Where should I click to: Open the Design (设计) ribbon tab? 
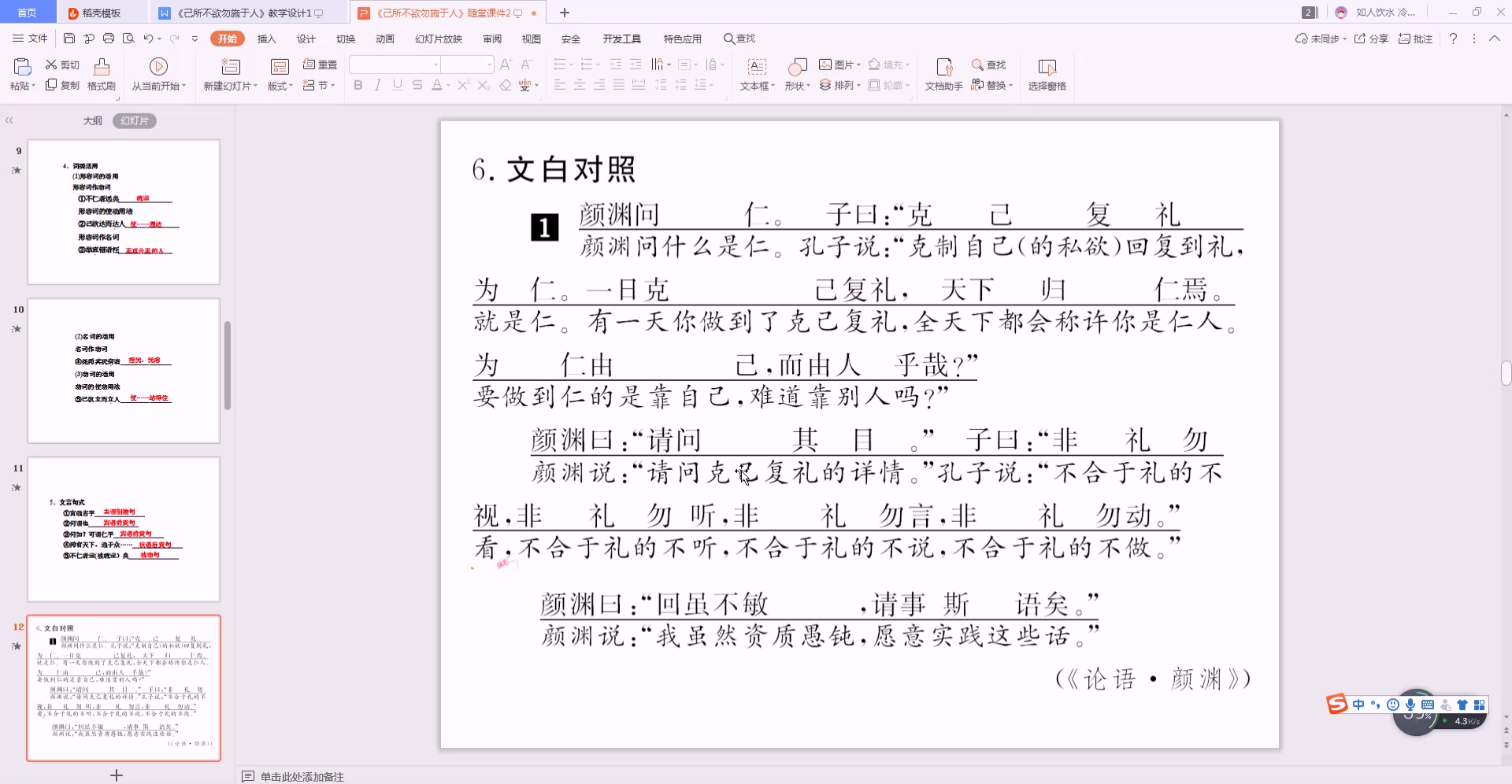click(306, 39)
